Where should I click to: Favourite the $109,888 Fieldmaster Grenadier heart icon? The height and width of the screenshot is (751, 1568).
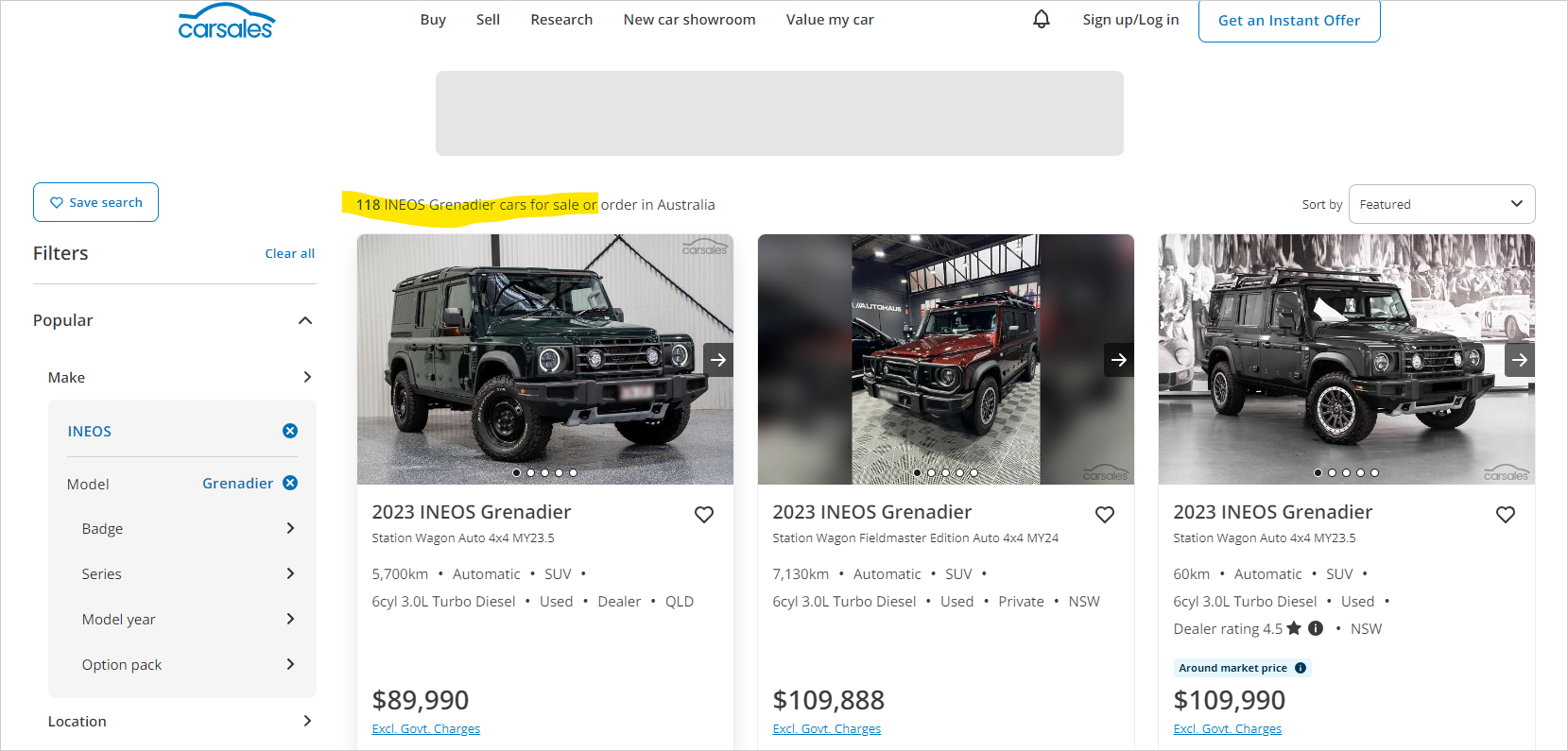pyautogui.click(x=1105, y=514)
